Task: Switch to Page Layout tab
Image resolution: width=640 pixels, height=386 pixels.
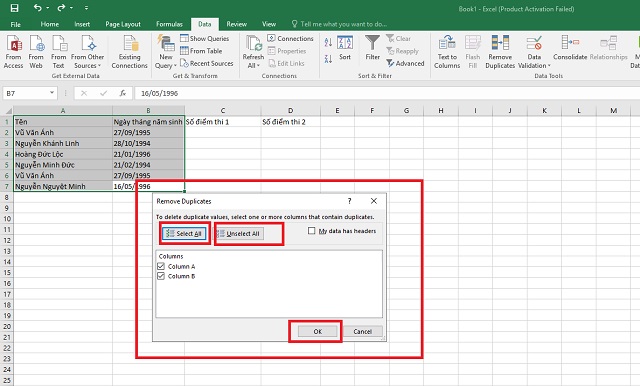Action: tap(123, 24)
